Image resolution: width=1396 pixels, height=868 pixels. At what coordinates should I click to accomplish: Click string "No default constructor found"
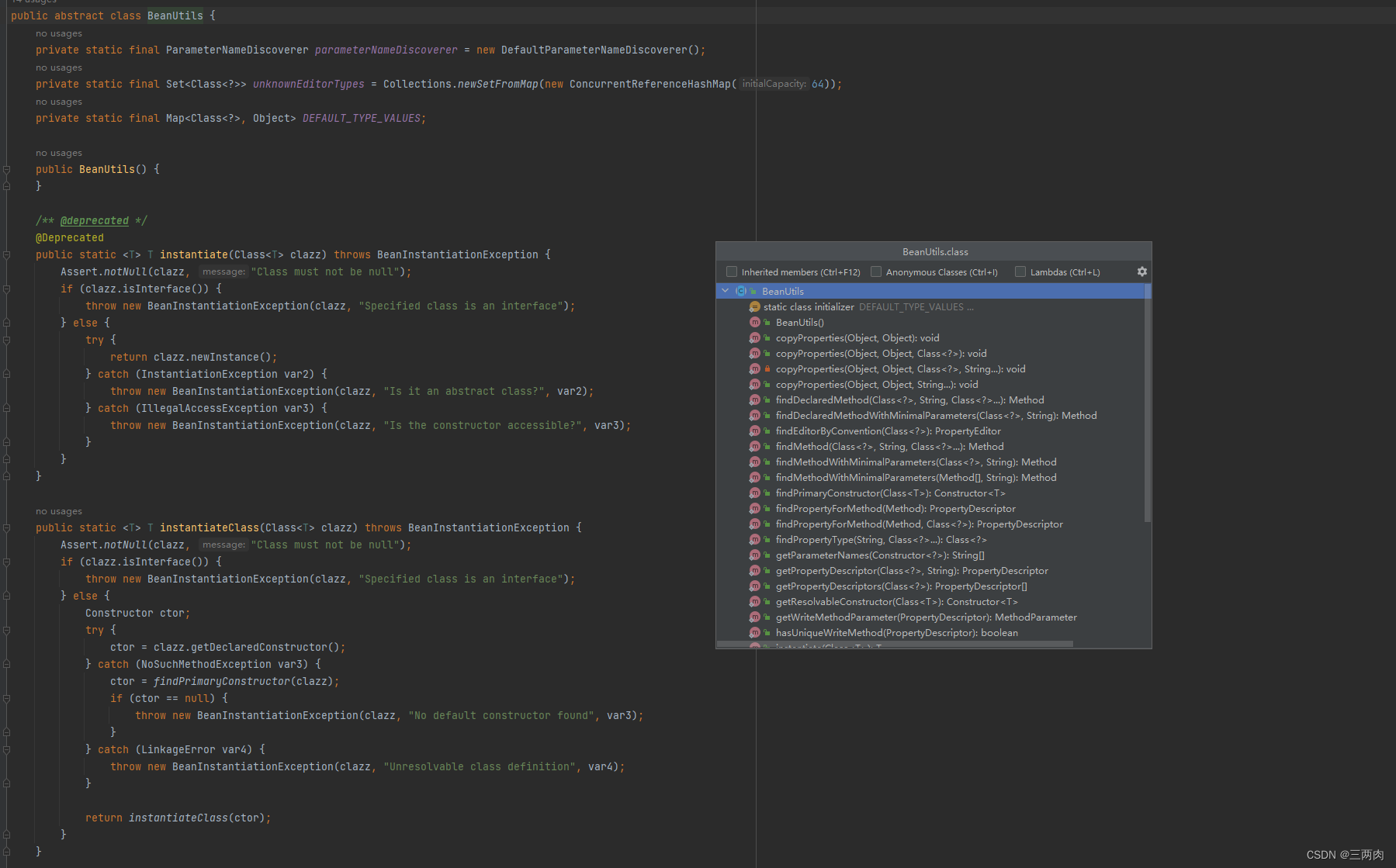click(501, 715)
